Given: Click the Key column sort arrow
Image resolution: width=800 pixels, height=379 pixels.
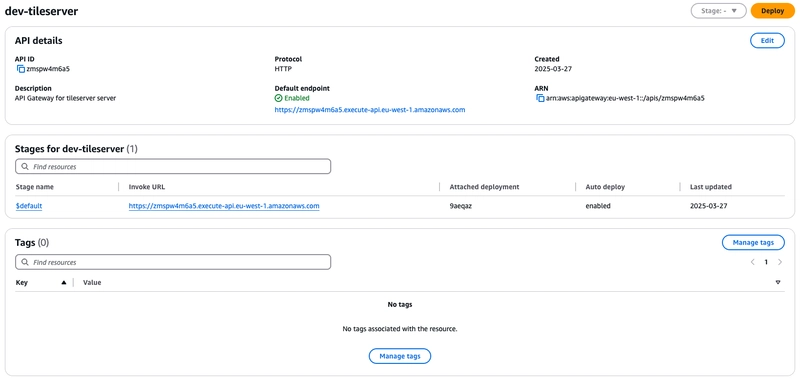Looking at the screenshot, I should [64, 283].
